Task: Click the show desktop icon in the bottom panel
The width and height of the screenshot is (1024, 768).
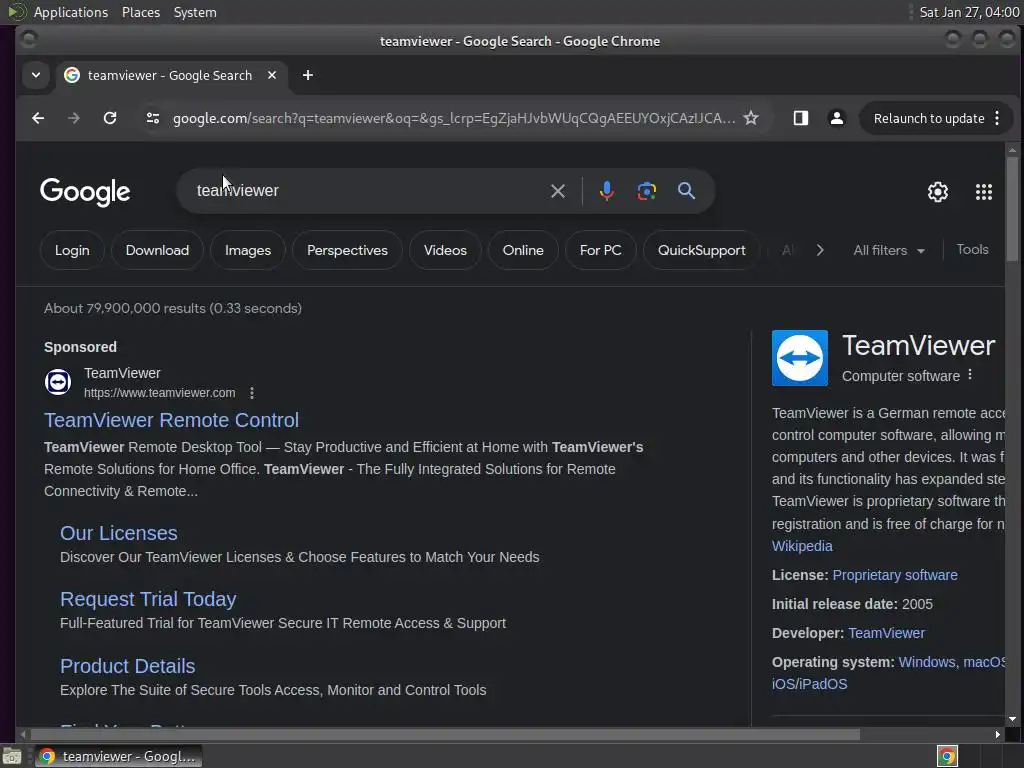Action: click(12, 756)
